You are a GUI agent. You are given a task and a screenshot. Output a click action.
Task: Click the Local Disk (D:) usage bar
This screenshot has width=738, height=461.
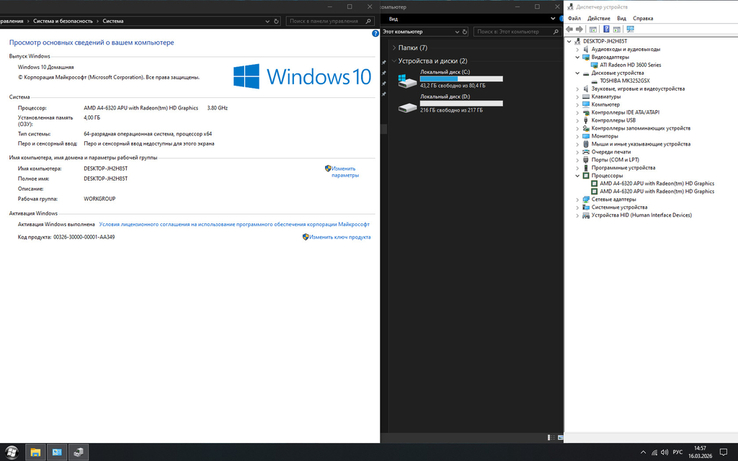click(461, 103)
